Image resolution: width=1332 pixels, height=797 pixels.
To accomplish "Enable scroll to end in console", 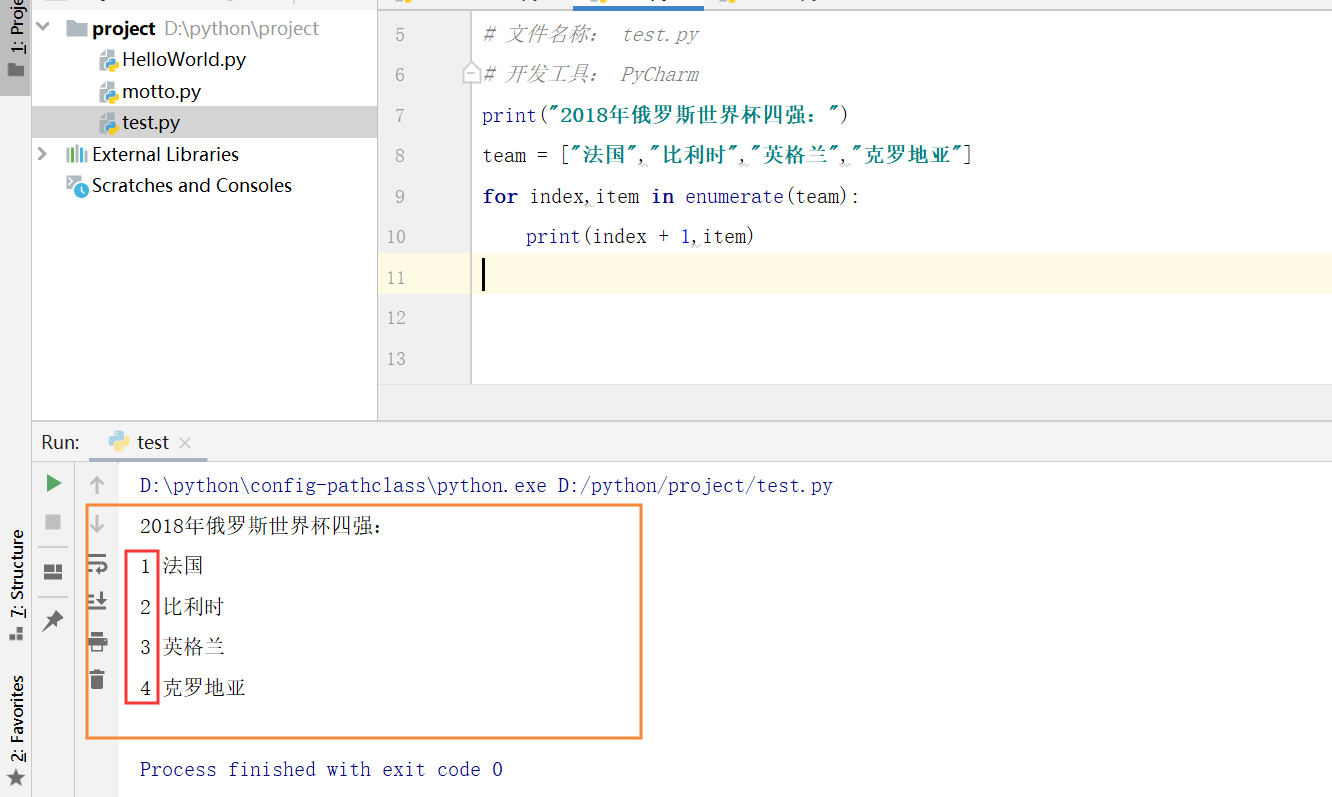I will (97, 600).
